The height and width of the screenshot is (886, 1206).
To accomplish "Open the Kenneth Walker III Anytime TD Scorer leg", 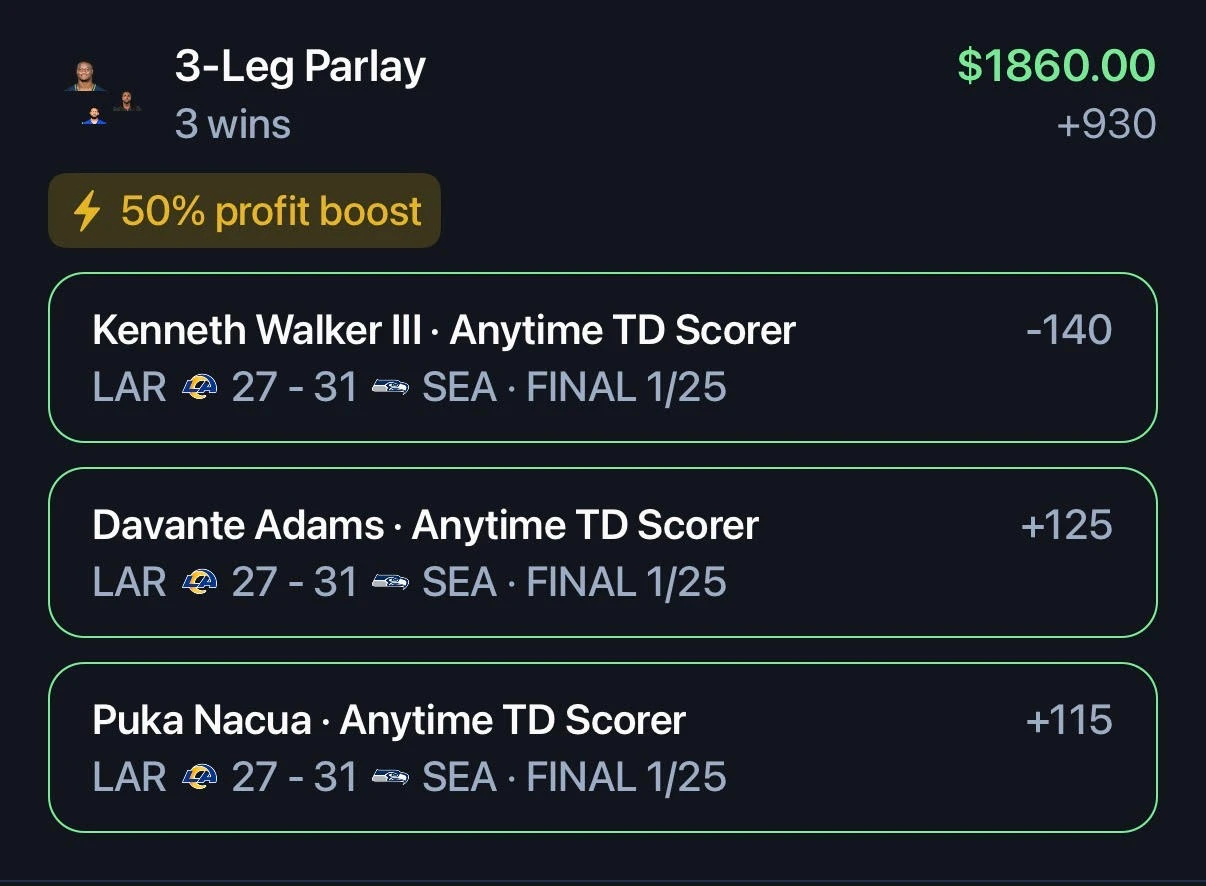I will coord(602,357).
